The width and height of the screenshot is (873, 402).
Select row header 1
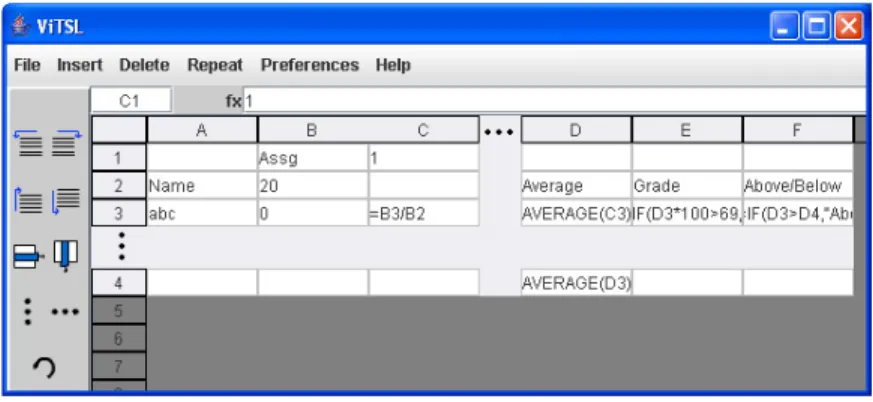118,158
